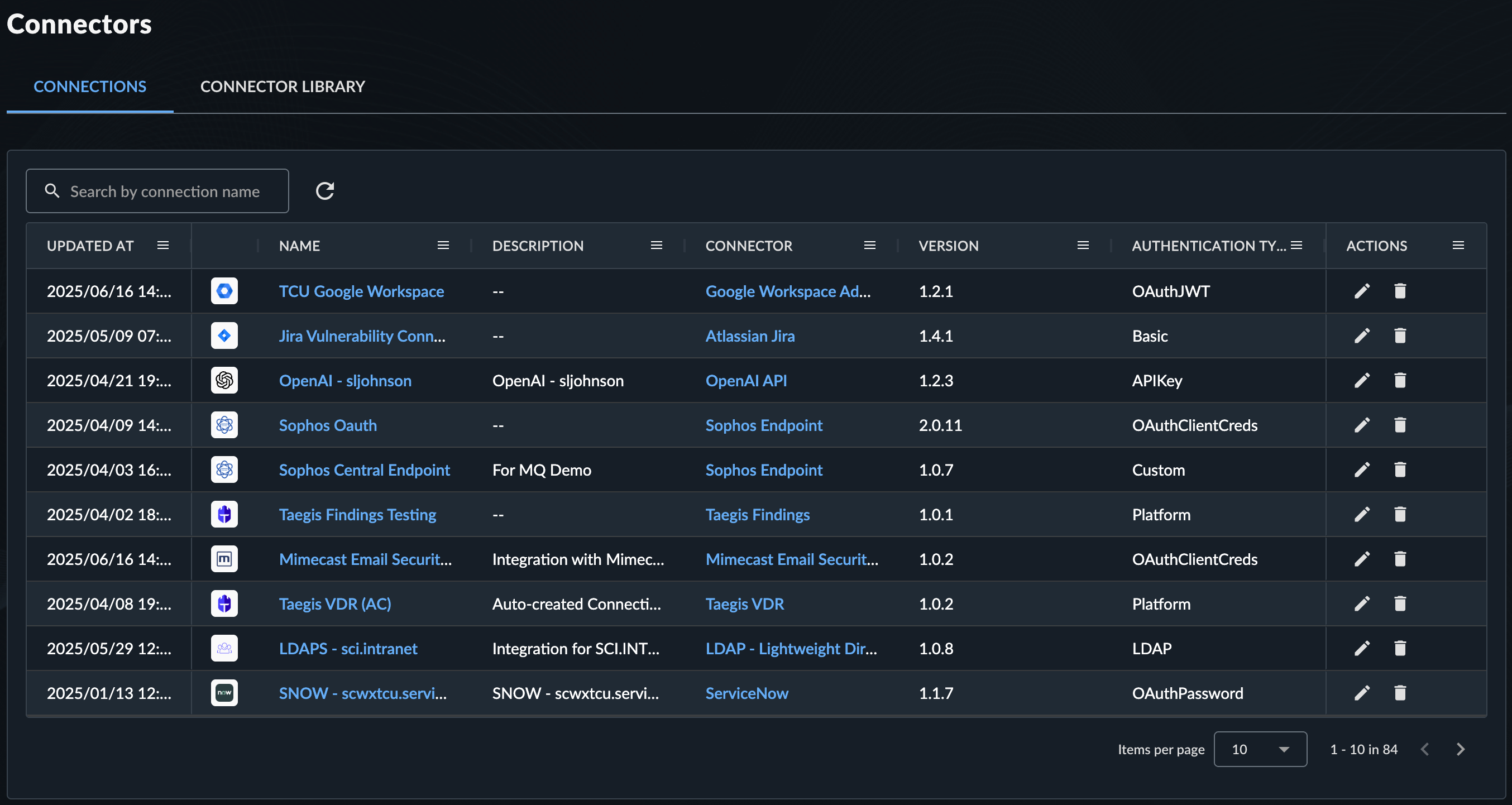Click the '1 - 10 in 84' pagination text
Image resolution: width=1512 pixels, height=805 pixels.
(1363, 749)
